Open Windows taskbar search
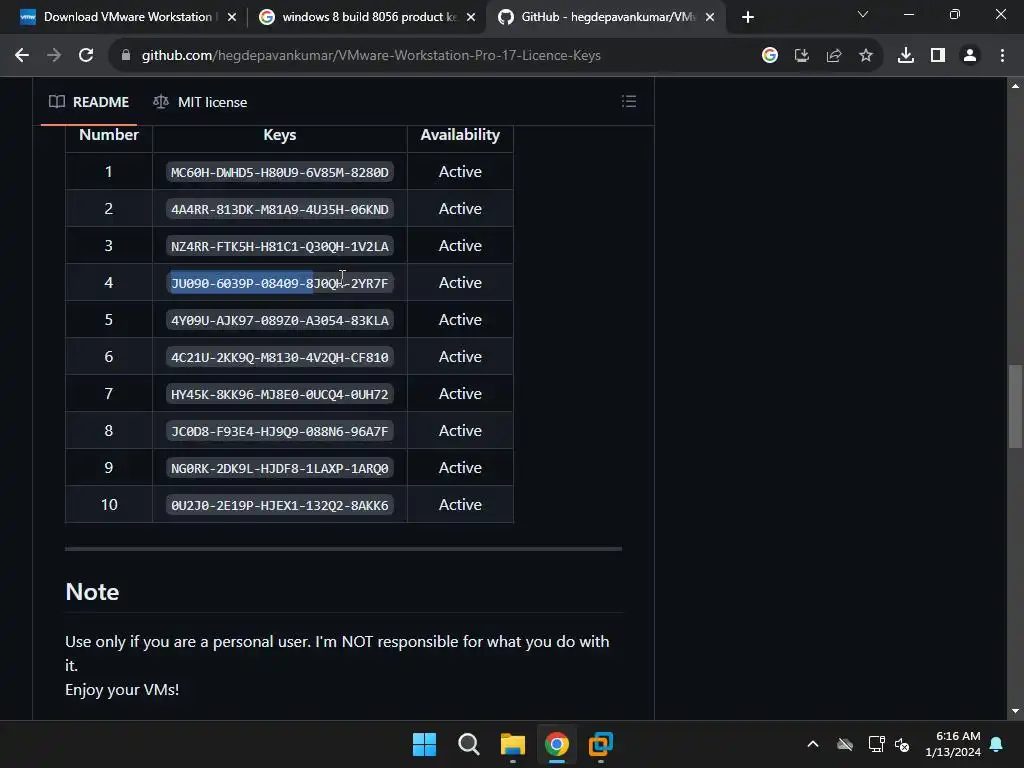The height and width of the screenshot is (768, 1024). [x=468, y=744]
